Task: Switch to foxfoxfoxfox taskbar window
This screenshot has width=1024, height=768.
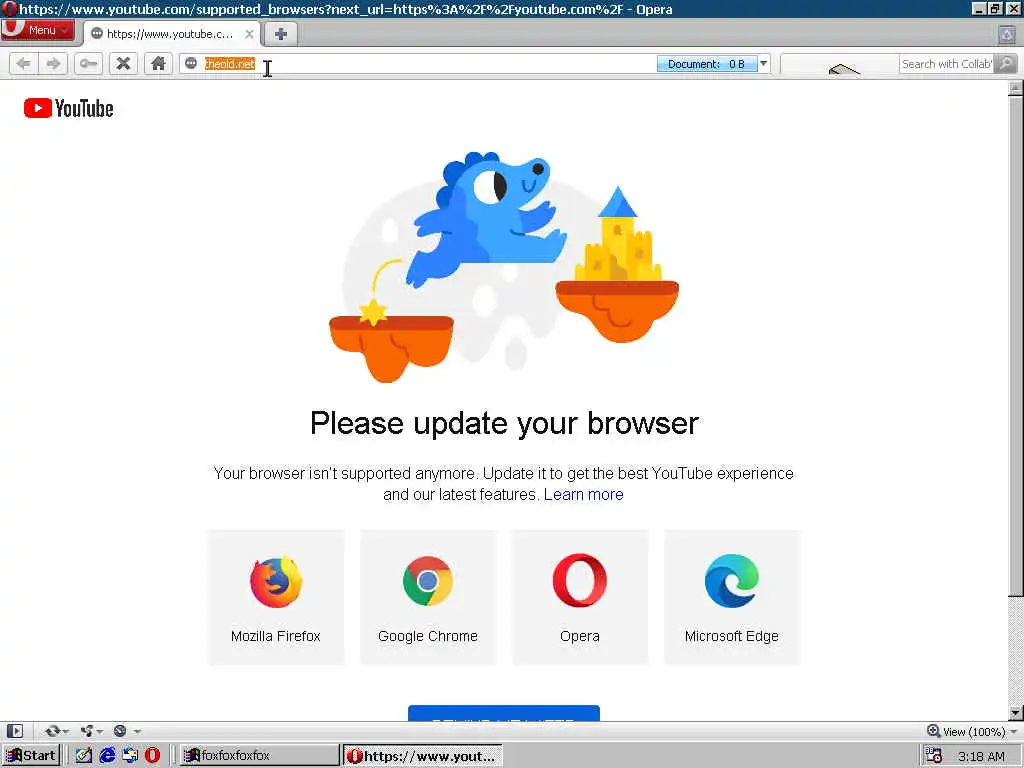Action: coord(259,756)
